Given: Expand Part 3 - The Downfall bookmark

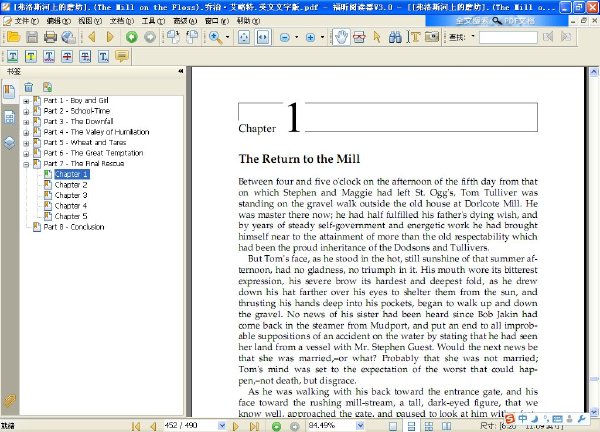Looking at the screenshot, I should [26, 122].
